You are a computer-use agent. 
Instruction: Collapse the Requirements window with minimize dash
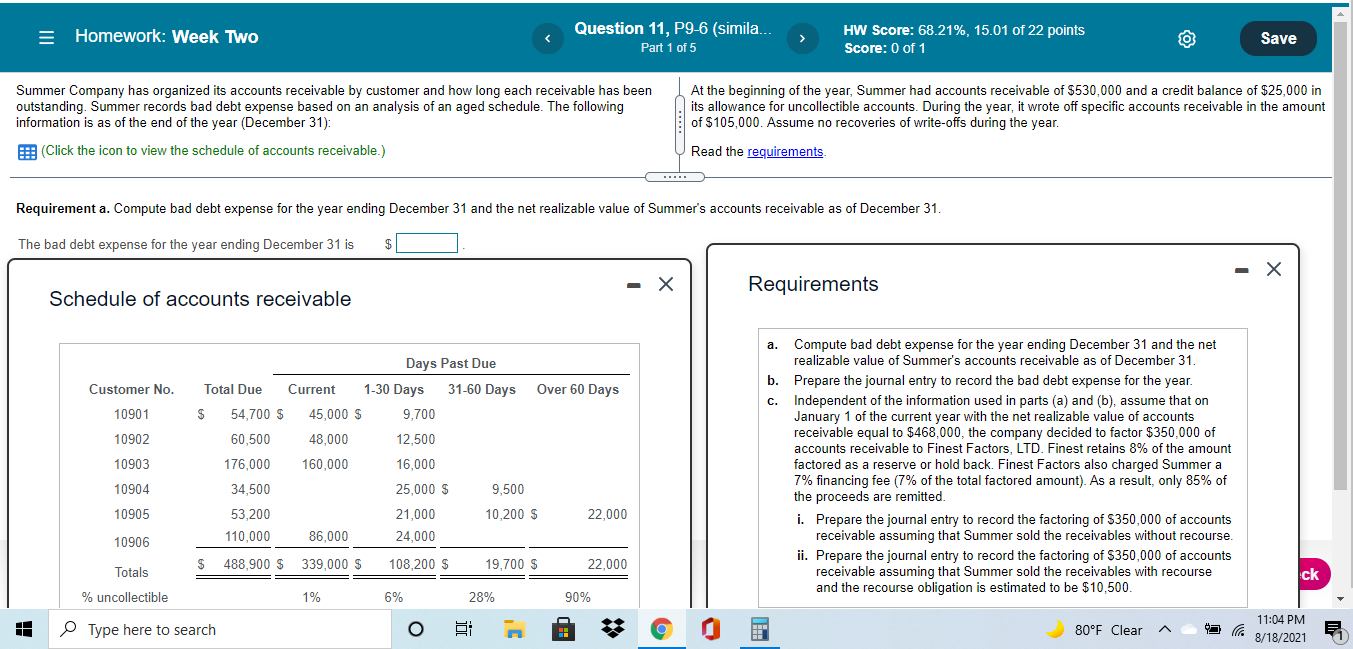[x=1241, y=269]
